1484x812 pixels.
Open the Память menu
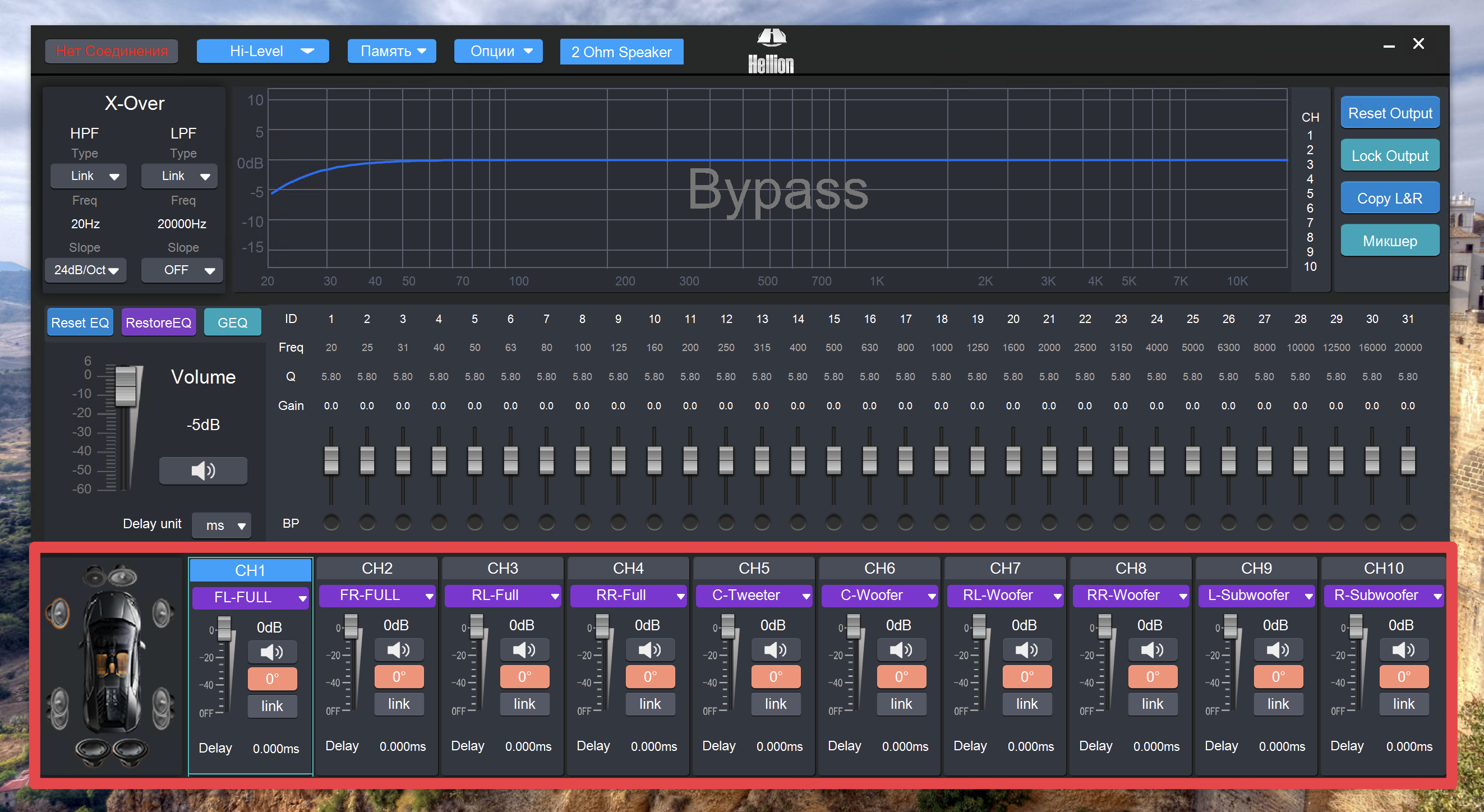pos(391,51)
